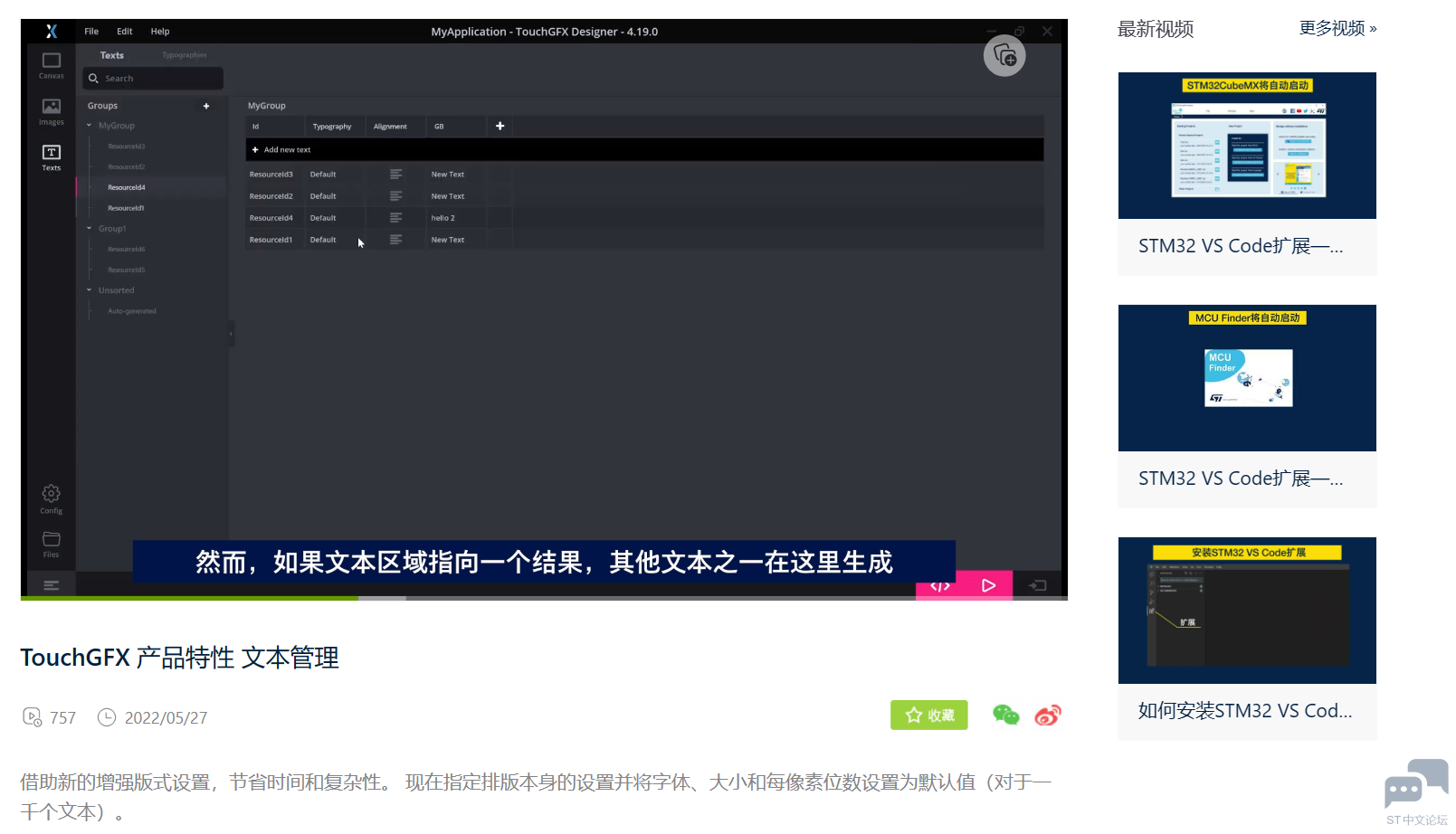Click the alignment icon in the ResourceId3 row
This screenshot has height=834, width=1456.
coord(395,174)
